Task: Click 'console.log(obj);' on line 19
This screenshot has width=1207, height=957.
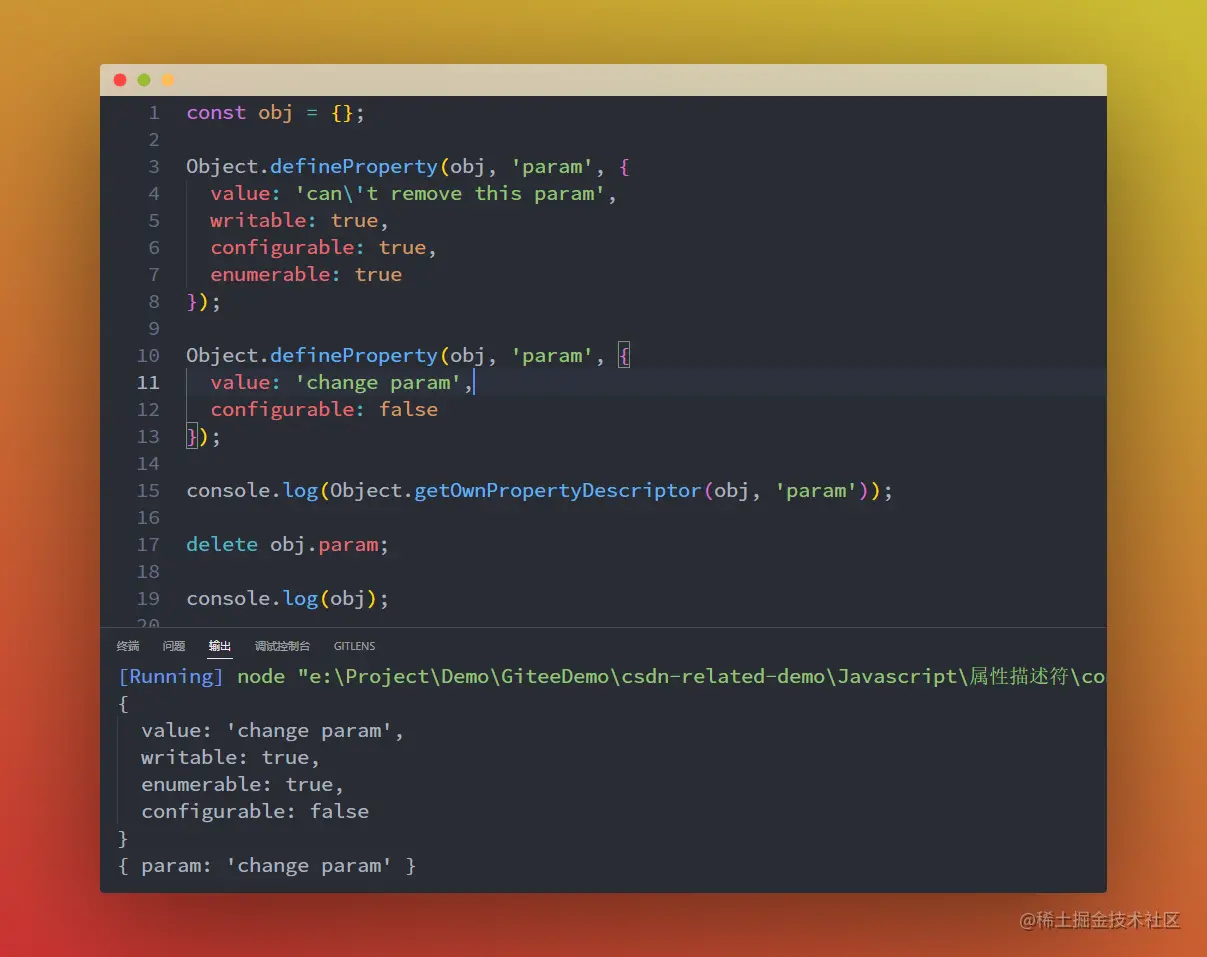Action: [287, 599]
